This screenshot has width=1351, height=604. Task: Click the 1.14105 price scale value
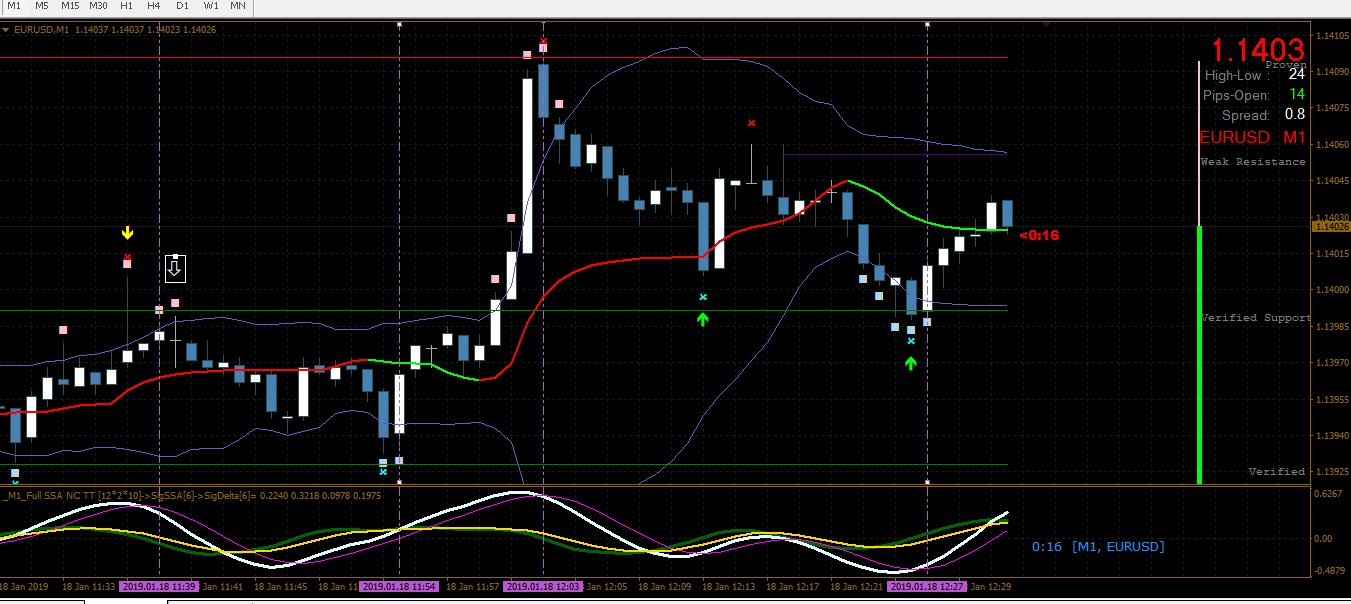click(x=1333, y=37)
